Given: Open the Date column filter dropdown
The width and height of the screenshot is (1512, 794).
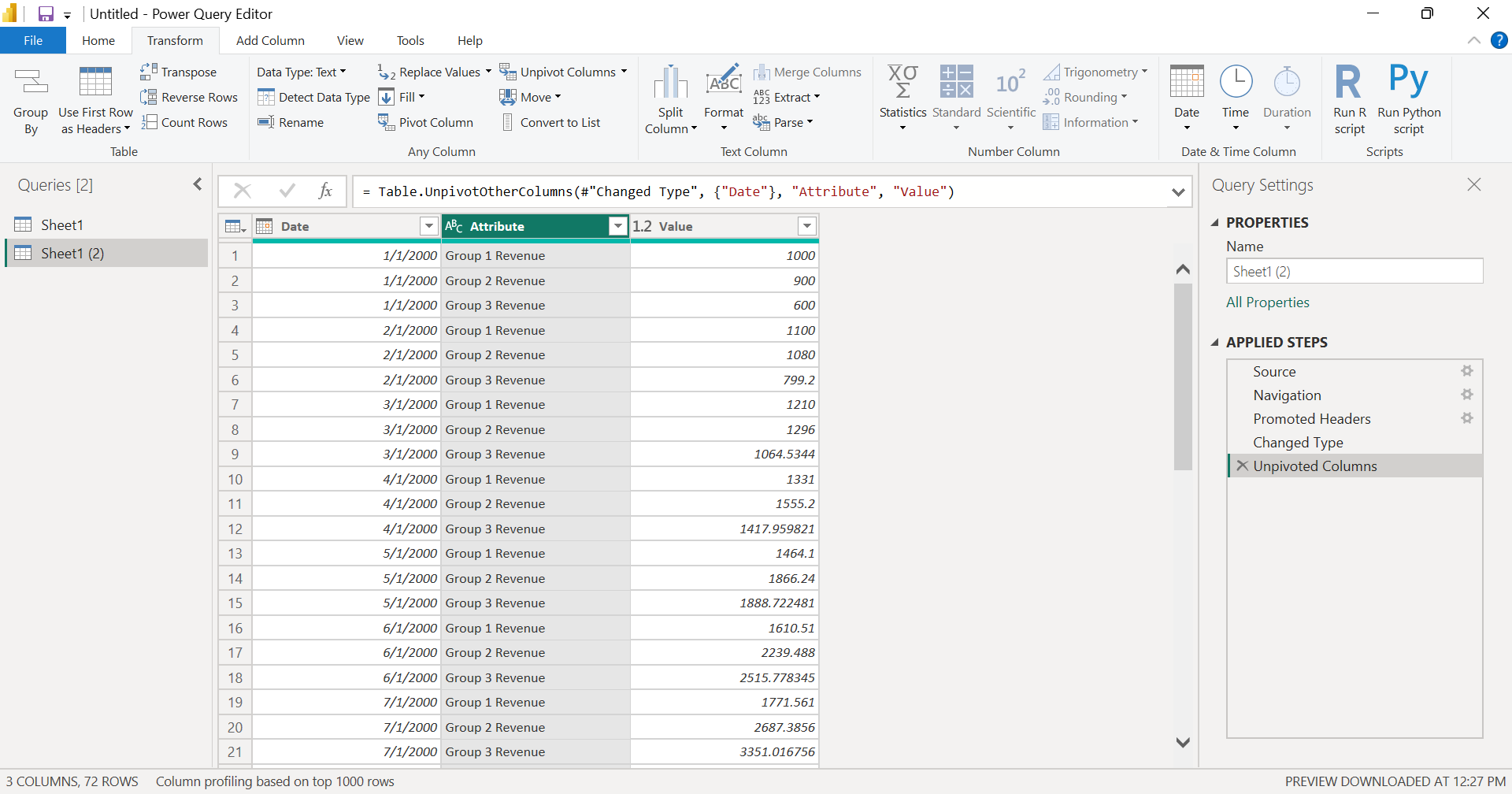Looking at the screenshot, I should 428,226.
